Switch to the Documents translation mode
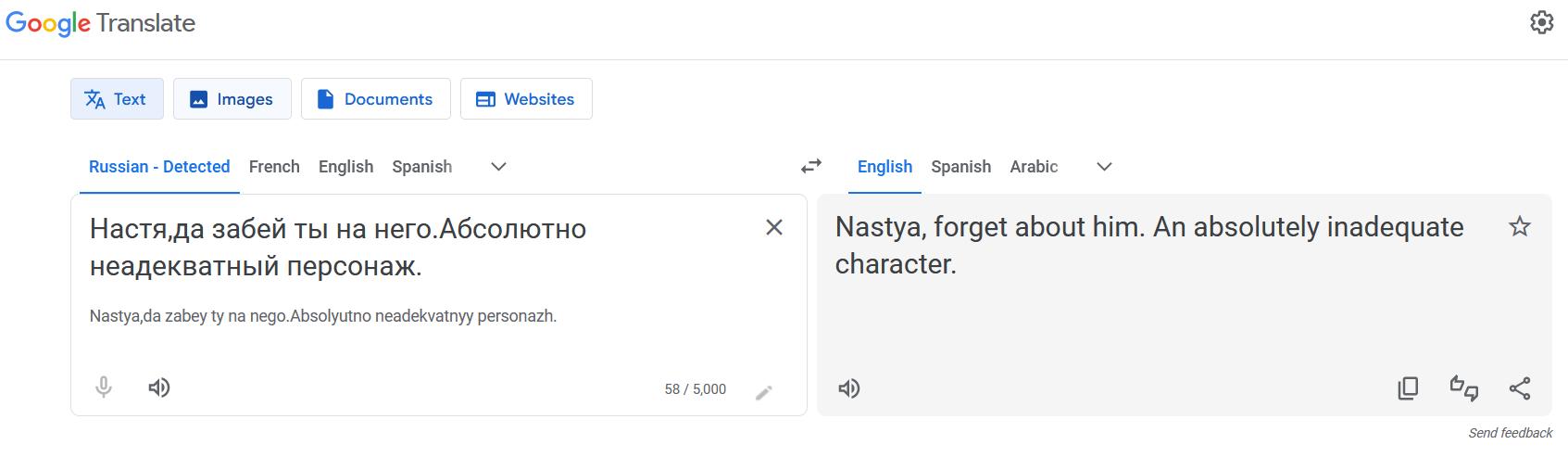This screenshot has height=470, width=1568. coord(375,99)
